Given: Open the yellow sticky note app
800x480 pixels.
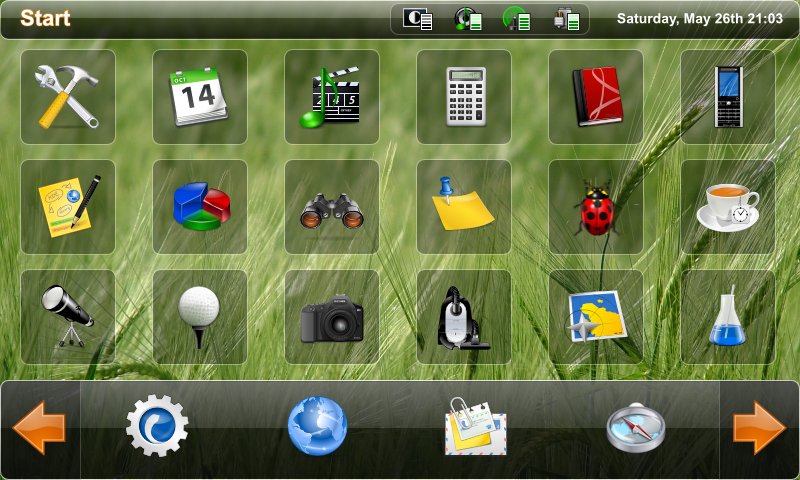Looking at the screenshot, I should pyautogui.click(x=464, y=207).
